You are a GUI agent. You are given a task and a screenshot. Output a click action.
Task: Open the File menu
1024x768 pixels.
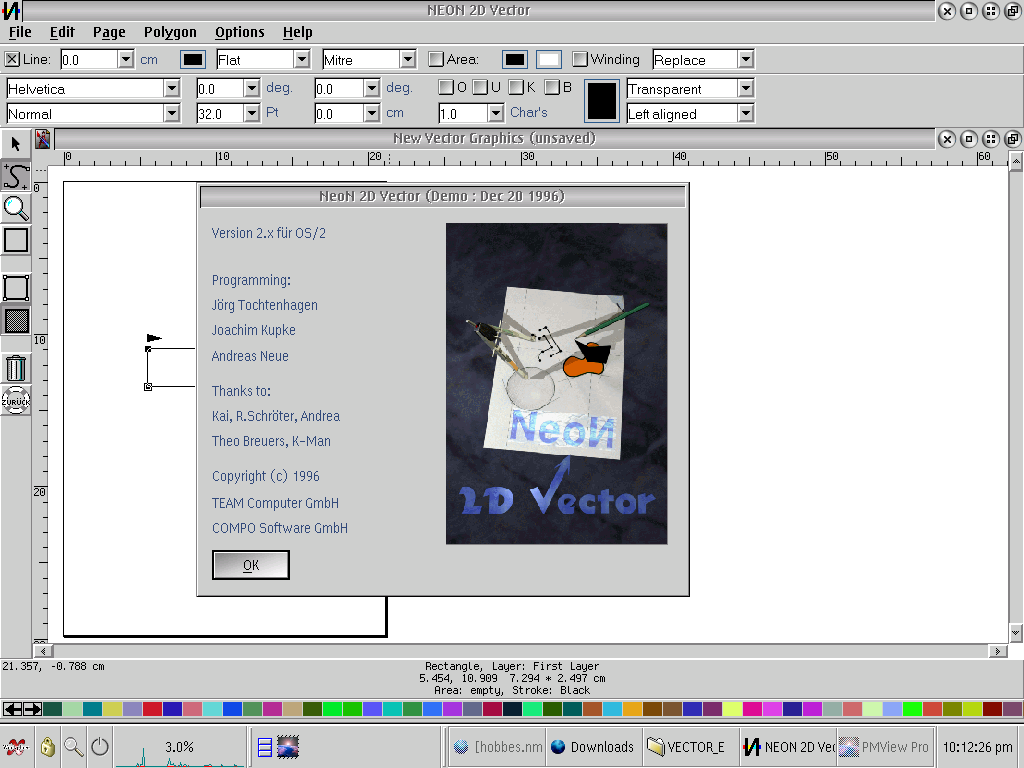[x=20, y=32]
